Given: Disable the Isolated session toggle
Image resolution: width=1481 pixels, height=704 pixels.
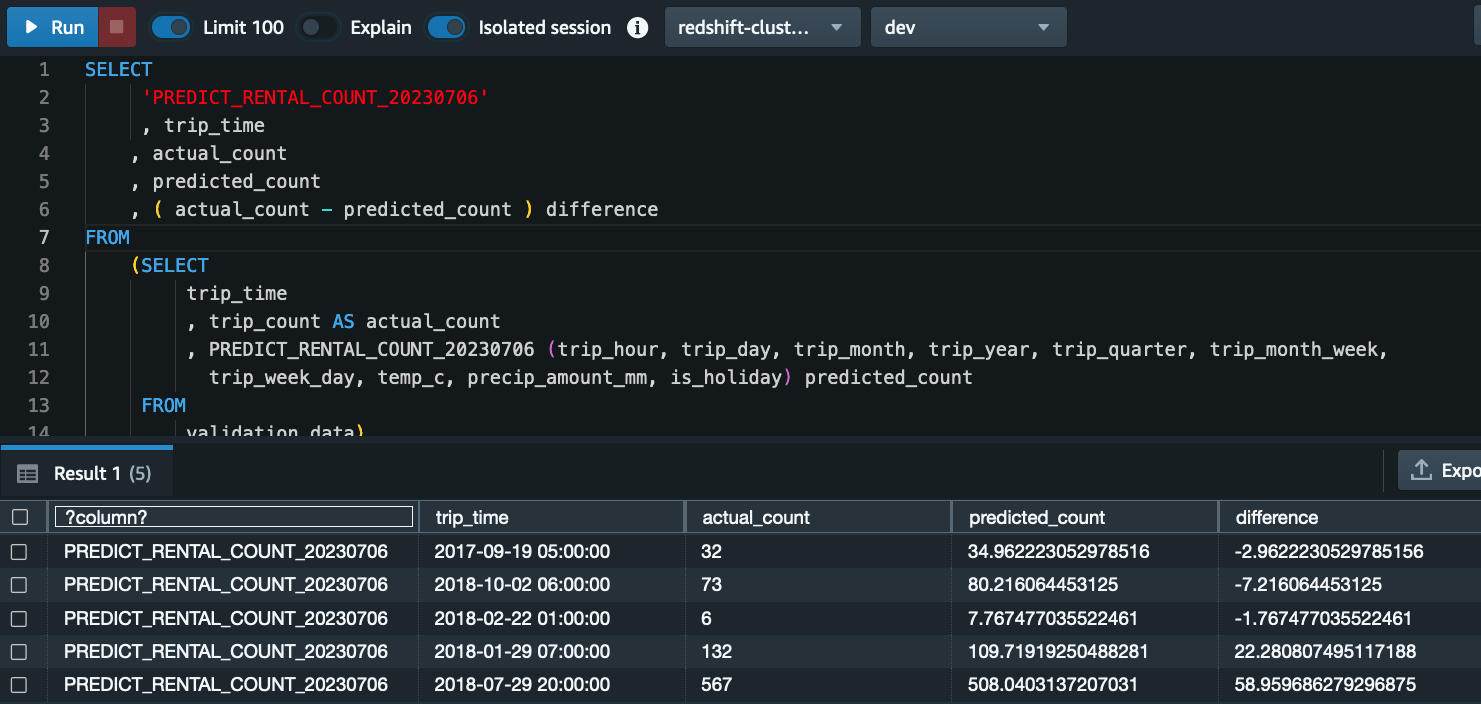Looking at the screenshot, I should point(446,27).
